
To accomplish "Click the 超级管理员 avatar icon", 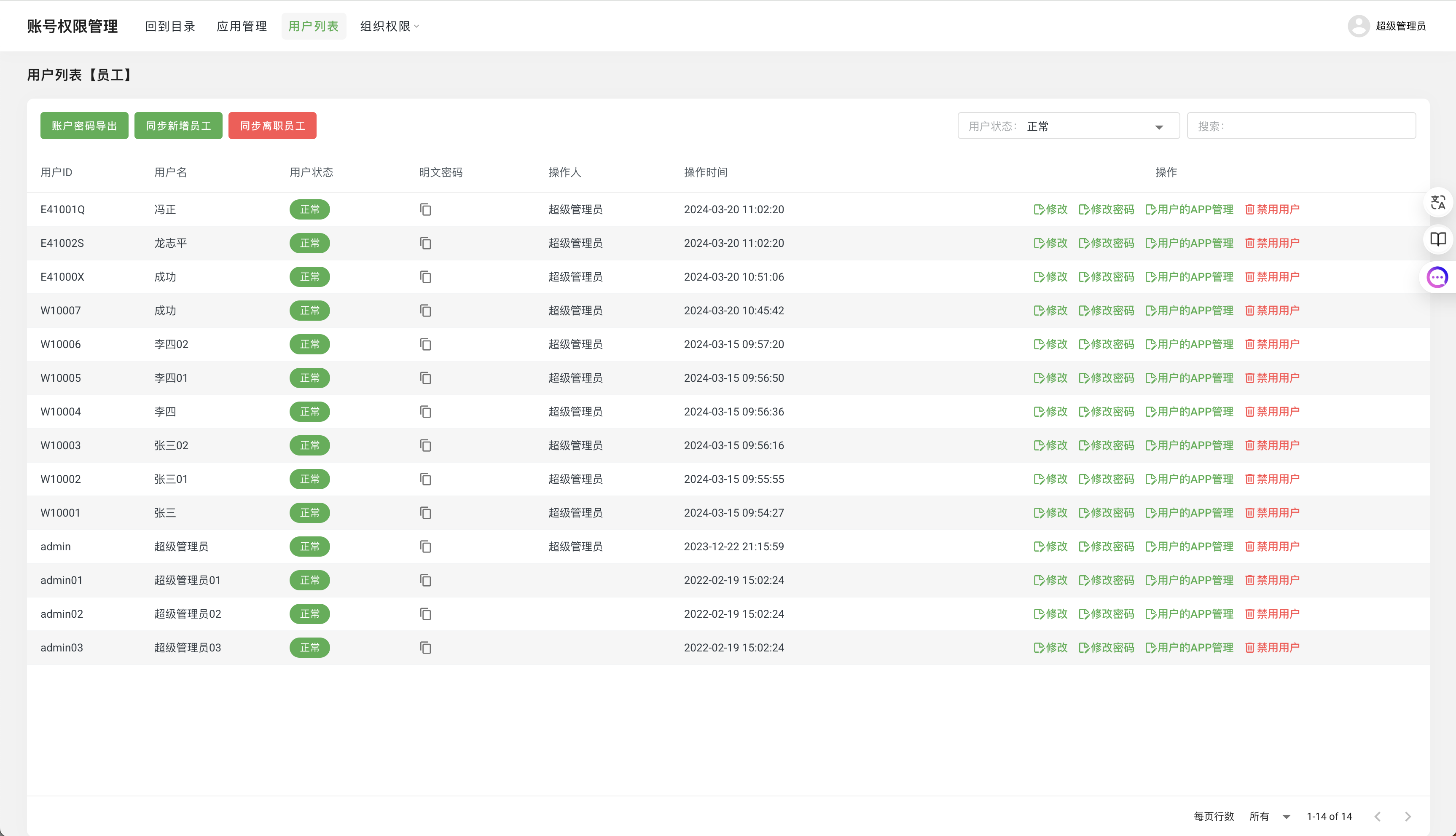I will pos(1359,26).
